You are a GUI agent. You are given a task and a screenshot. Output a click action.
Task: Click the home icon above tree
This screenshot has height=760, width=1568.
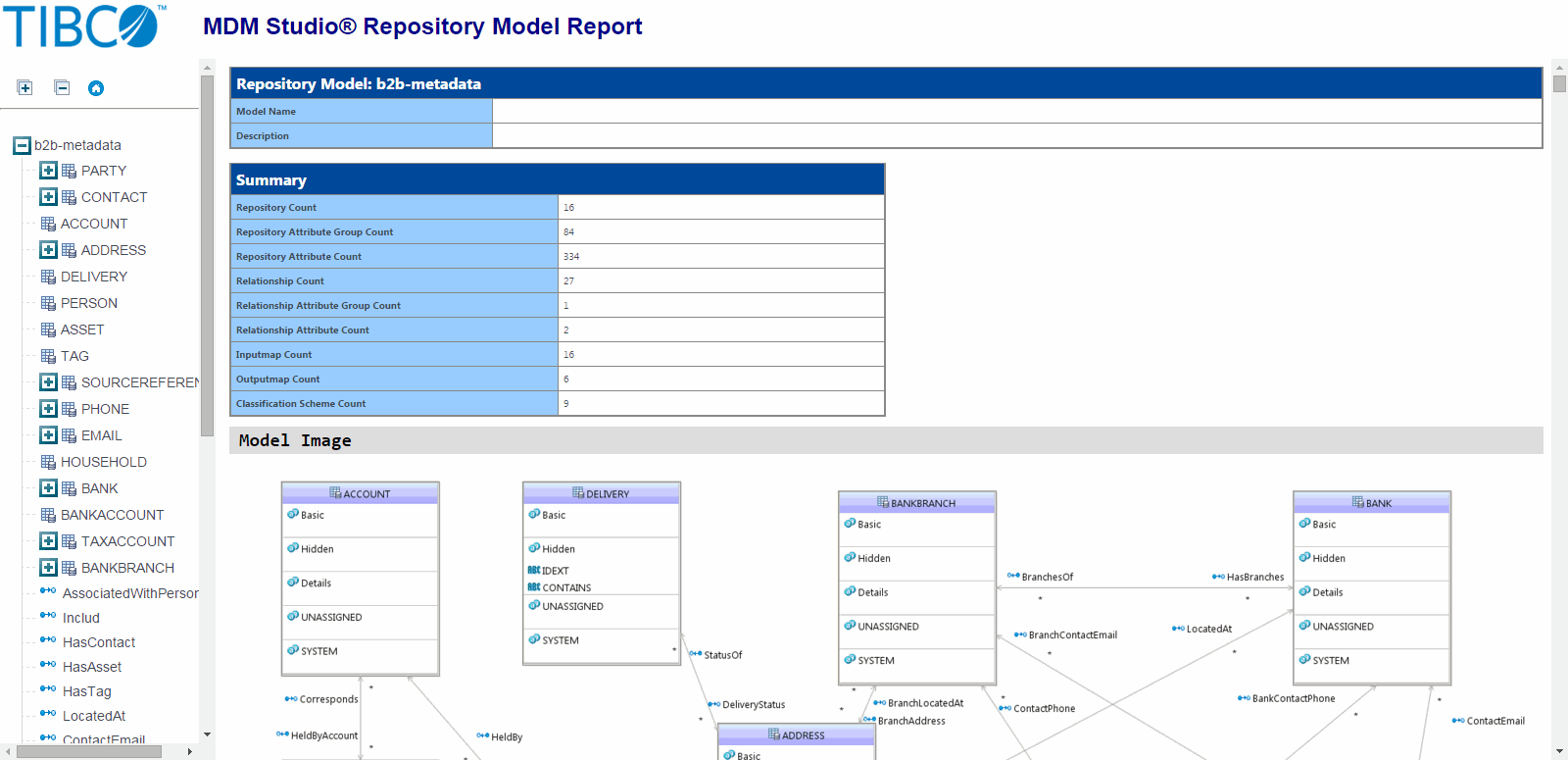(96, 88)
